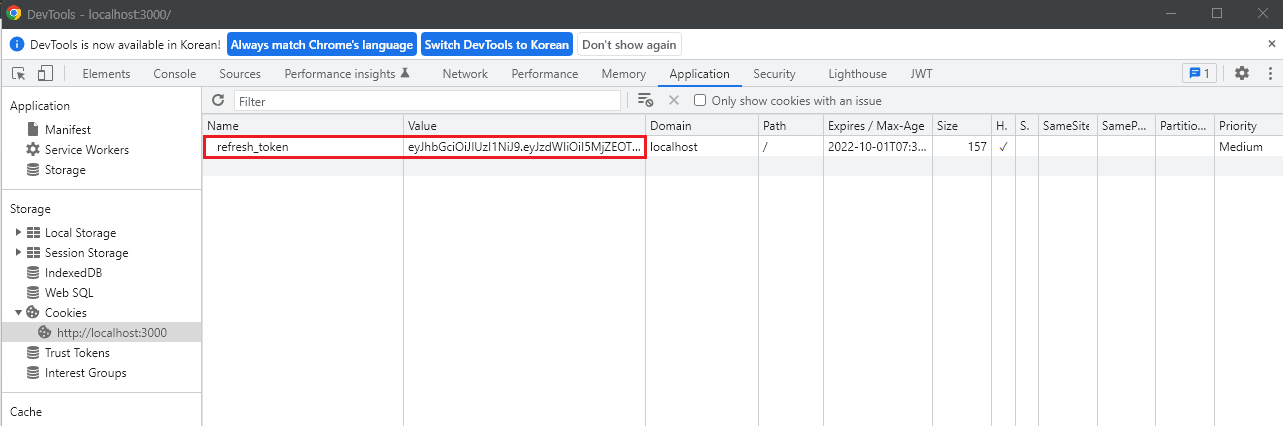Open the Performance insights tab

pyautogui.click(x=347, y=74)
